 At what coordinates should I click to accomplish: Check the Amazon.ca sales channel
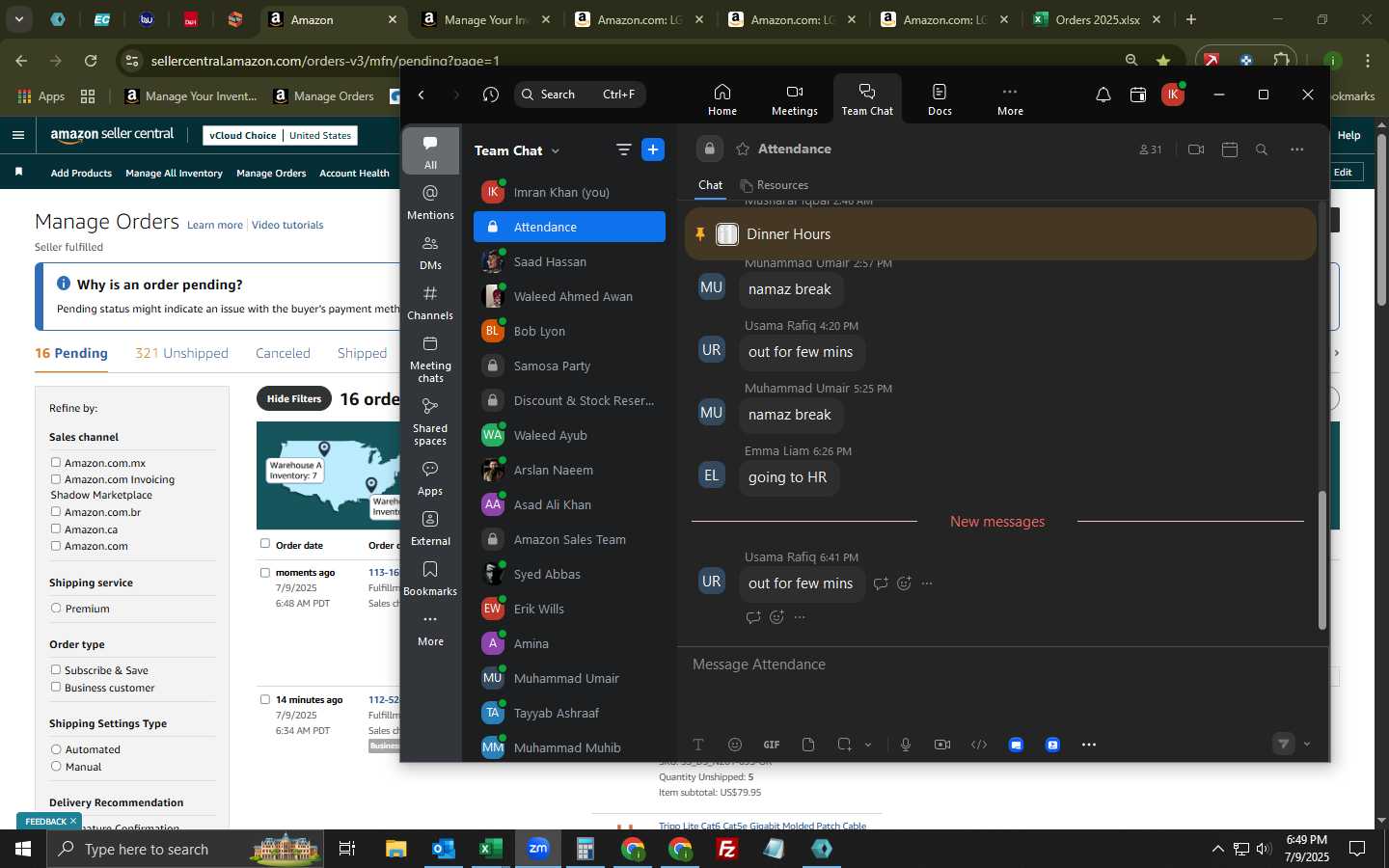[56, 529]
